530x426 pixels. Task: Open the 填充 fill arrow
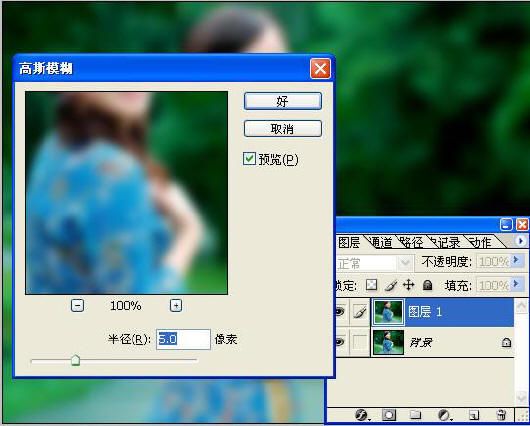pyautogui.click(x=516, y=284)
